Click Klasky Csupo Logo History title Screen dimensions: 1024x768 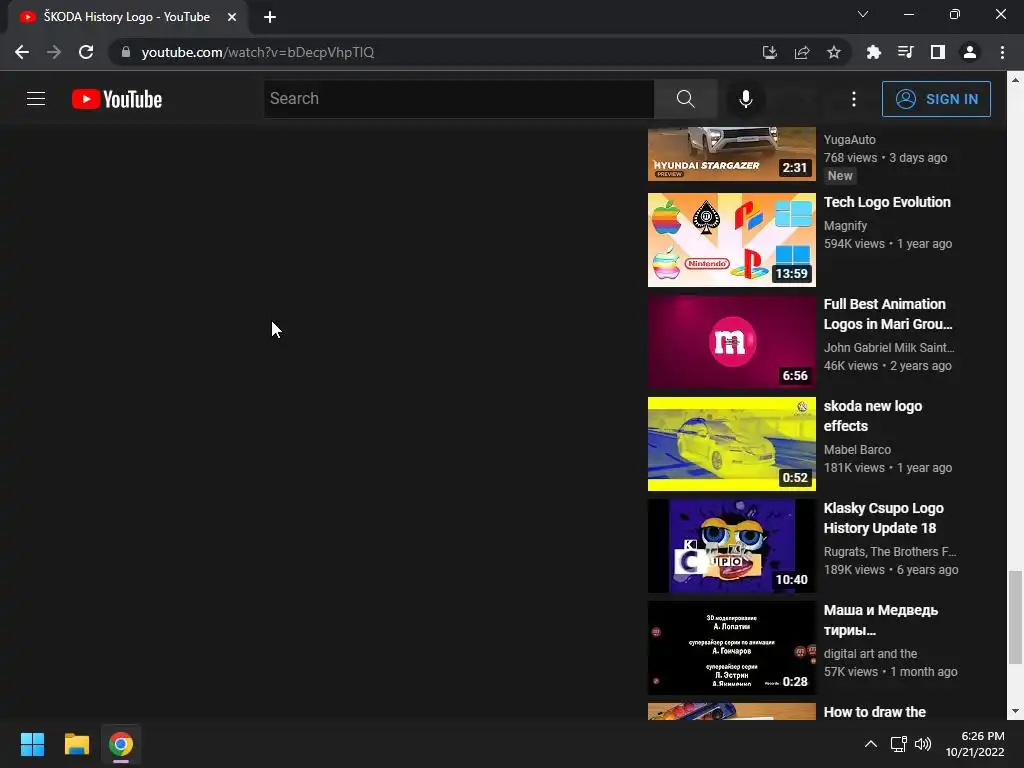(x=883, y=518)
